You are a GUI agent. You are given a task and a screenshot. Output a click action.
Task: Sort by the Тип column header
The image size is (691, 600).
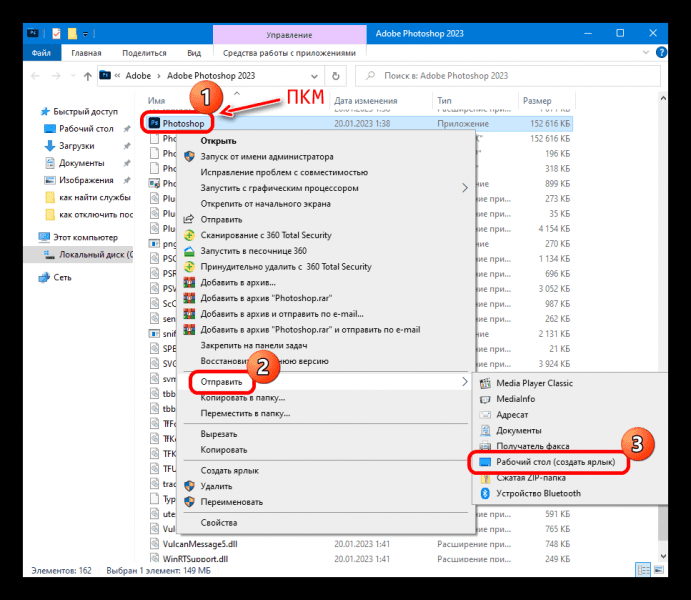[x=444, y=101]
